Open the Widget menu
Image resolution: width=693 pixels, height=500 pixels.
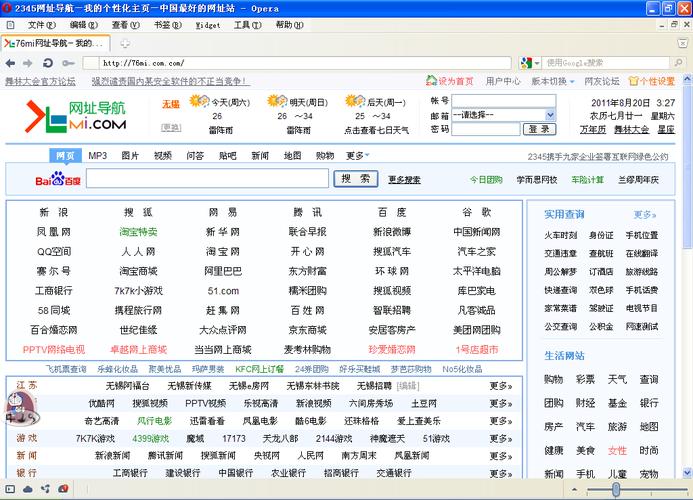[208, 25]
